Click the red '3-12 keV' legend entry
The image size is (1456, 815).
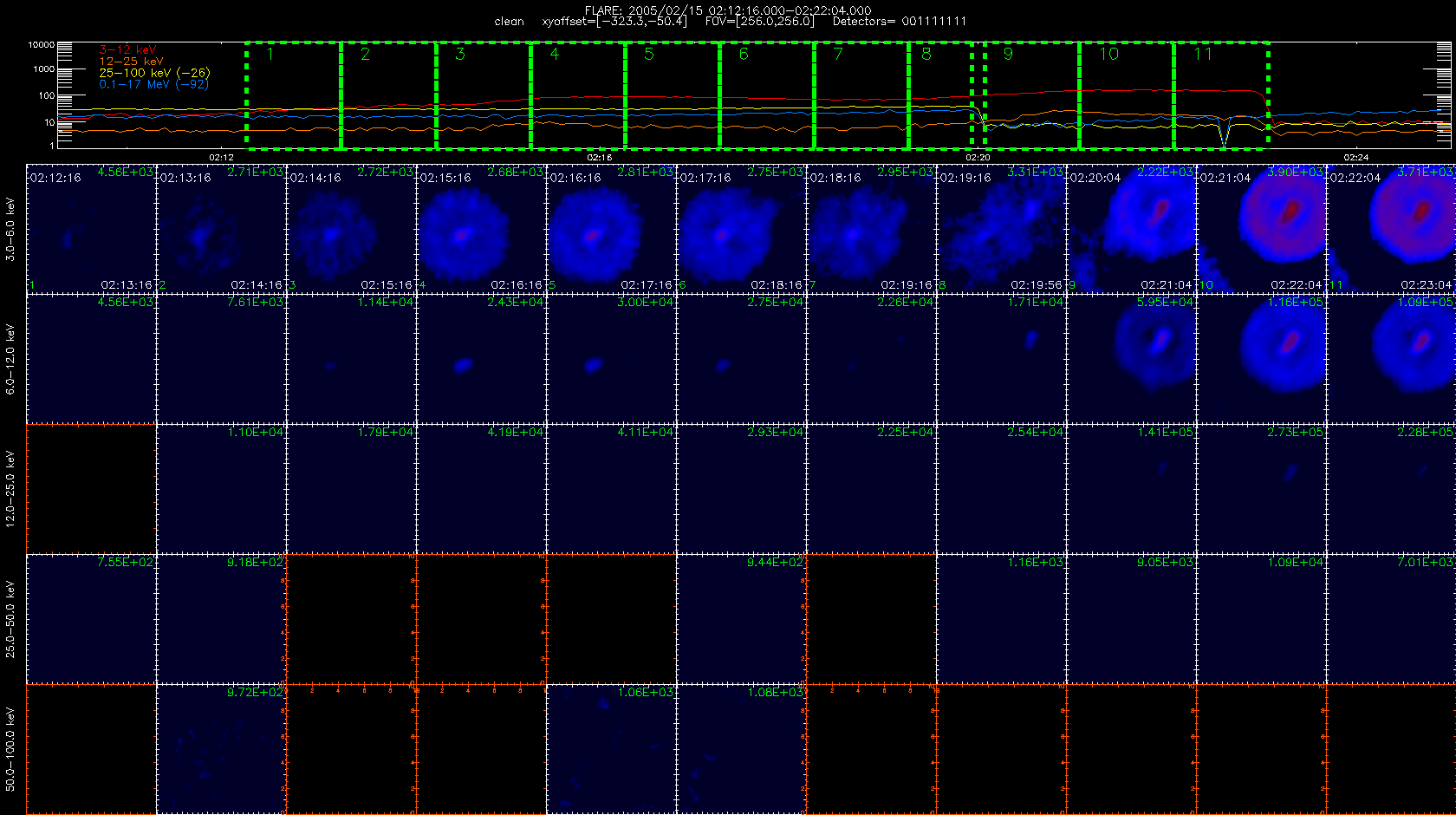coord(127,50)
